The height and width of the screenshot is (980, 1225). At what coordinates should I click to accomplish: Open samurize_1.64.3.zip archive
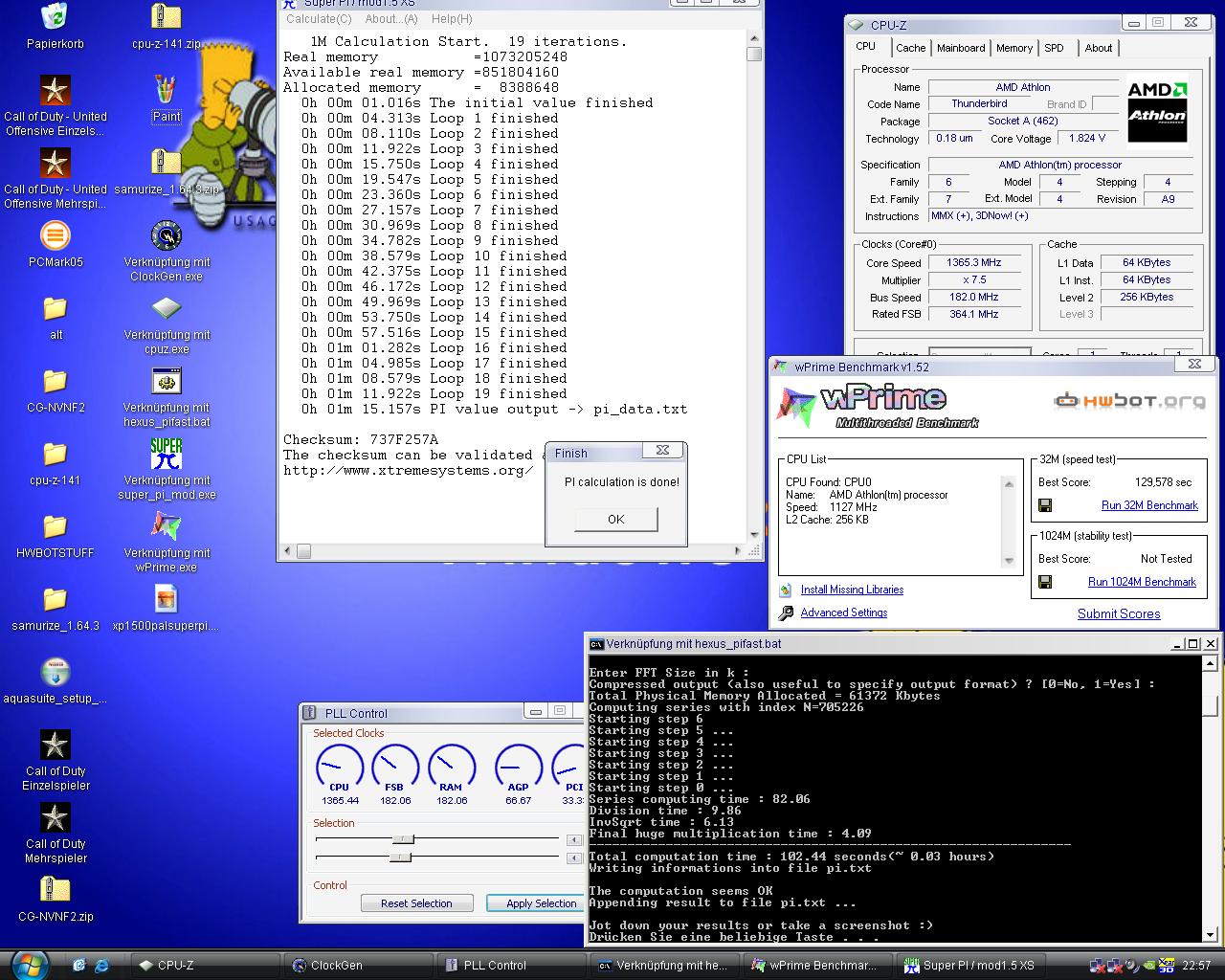pos(167,171)
